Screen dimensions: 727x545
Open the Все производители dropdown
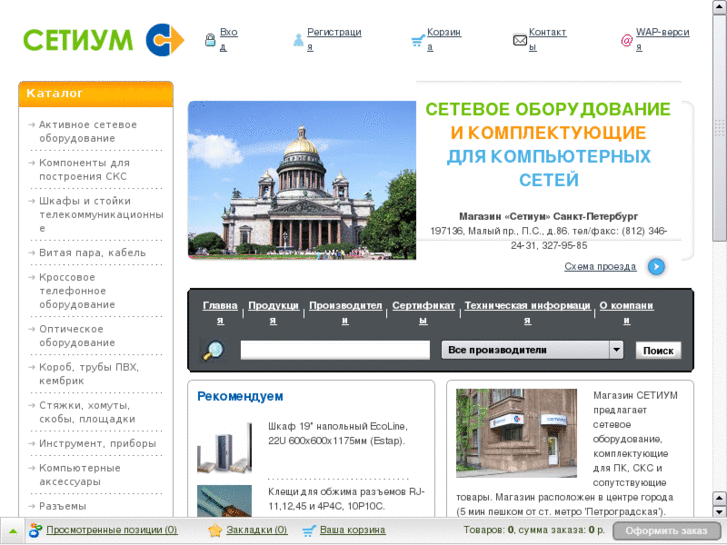point(532,350)
